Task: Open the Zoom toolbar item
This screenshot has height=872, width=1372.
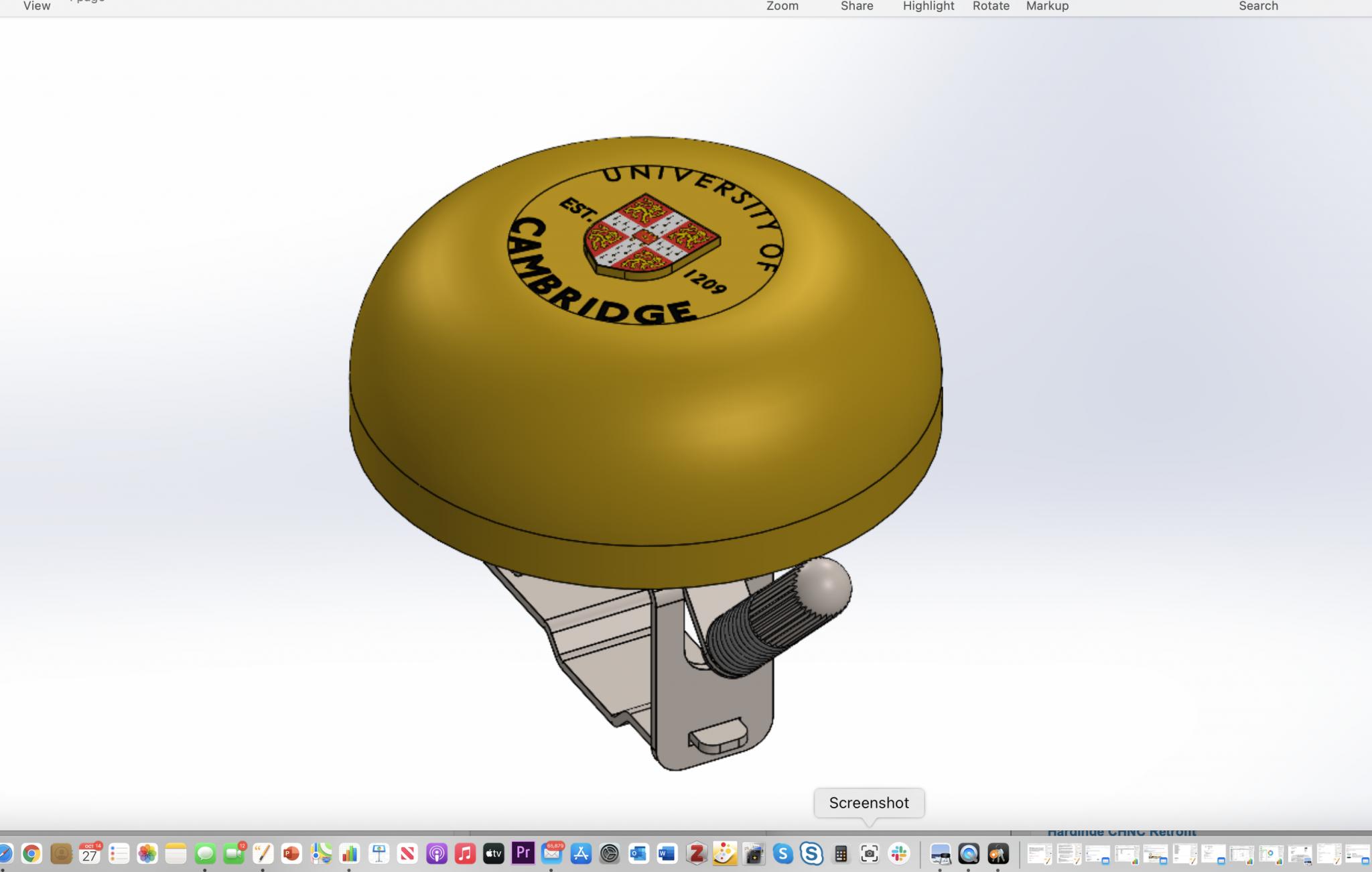Action: 782,6
